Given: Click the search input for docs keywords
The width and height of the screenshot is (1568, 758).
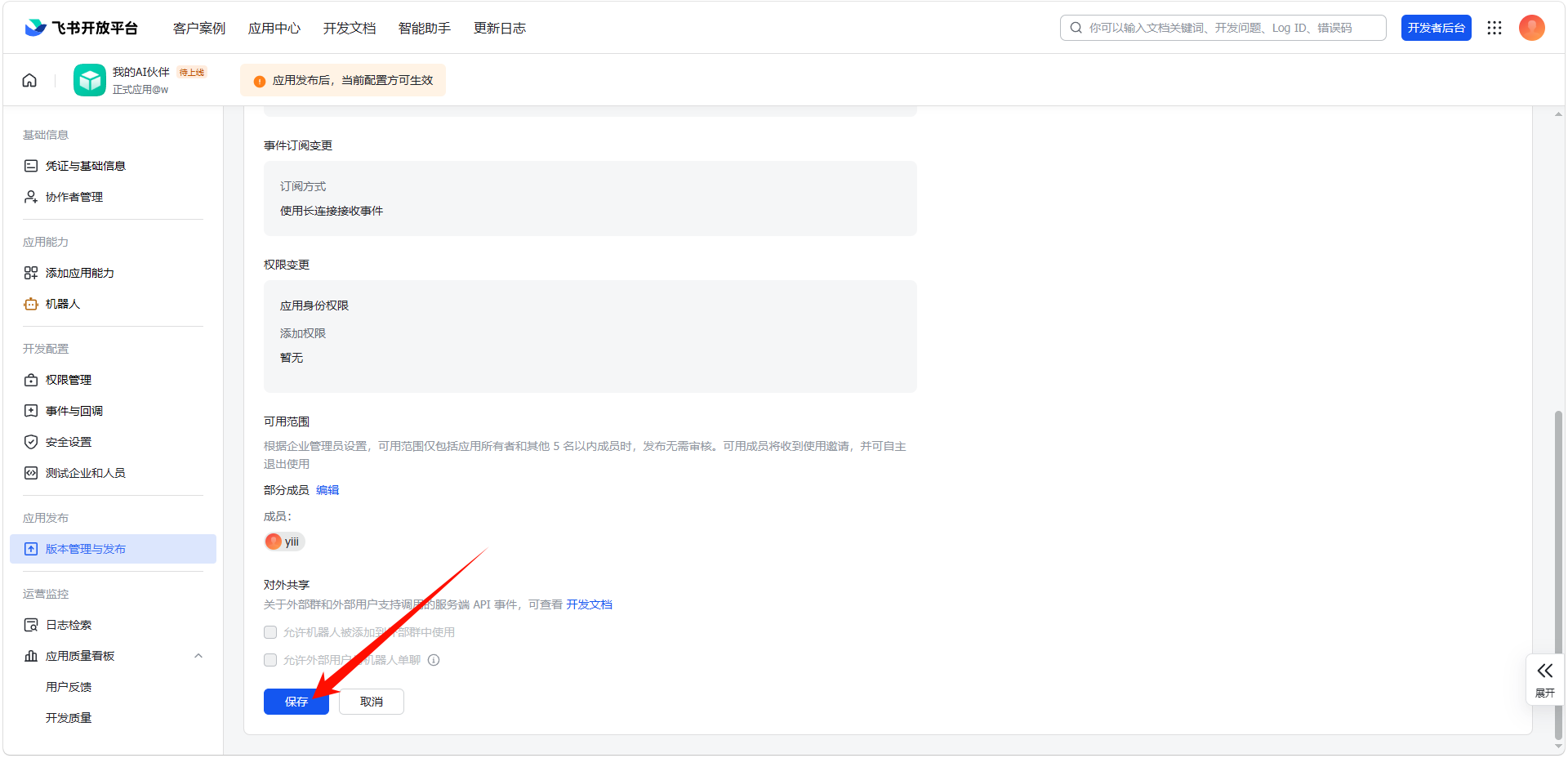Looking at the screenshot, I should coord(1223,28).
